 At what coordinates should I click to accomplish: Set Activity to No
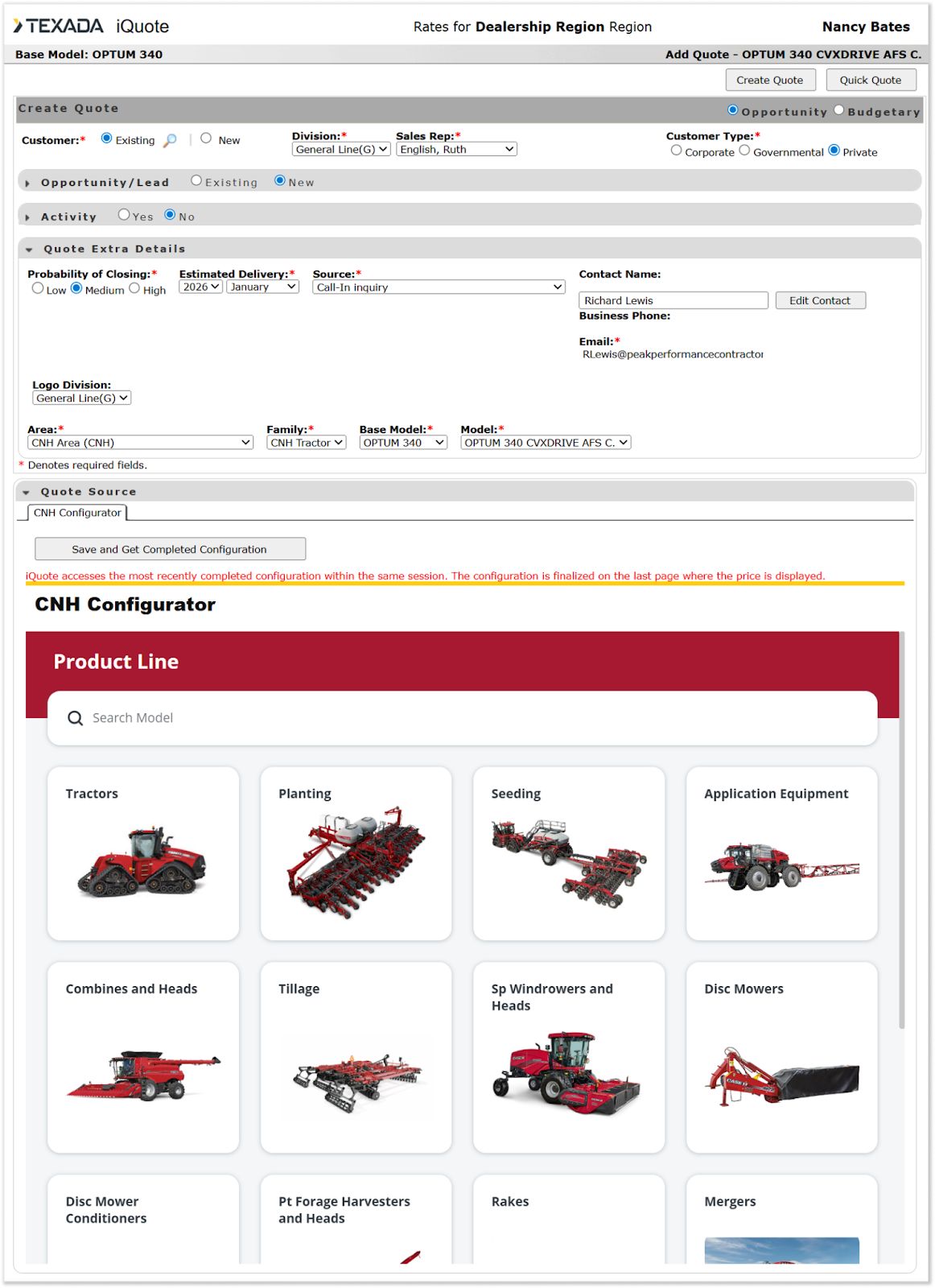(170, 214)
